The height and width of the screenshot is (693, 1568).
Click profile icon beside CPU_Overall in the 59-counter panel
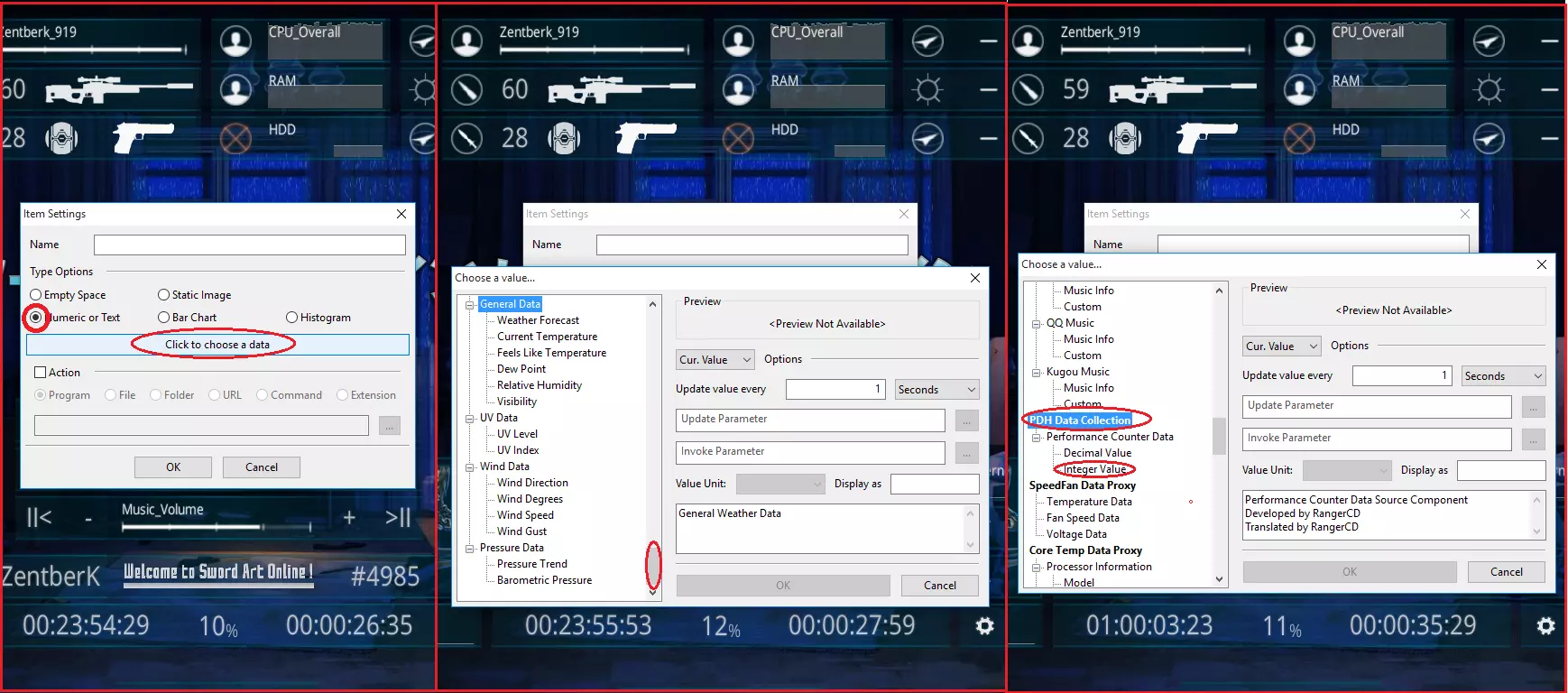point(1299,41)
